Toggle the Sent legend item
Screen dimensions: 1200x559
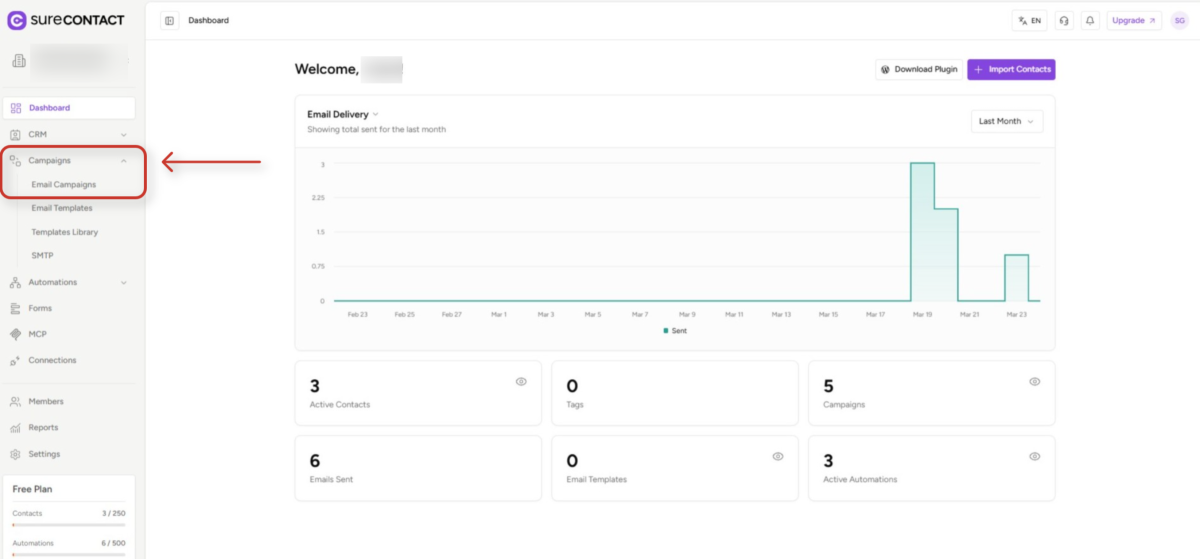point(675,330)
